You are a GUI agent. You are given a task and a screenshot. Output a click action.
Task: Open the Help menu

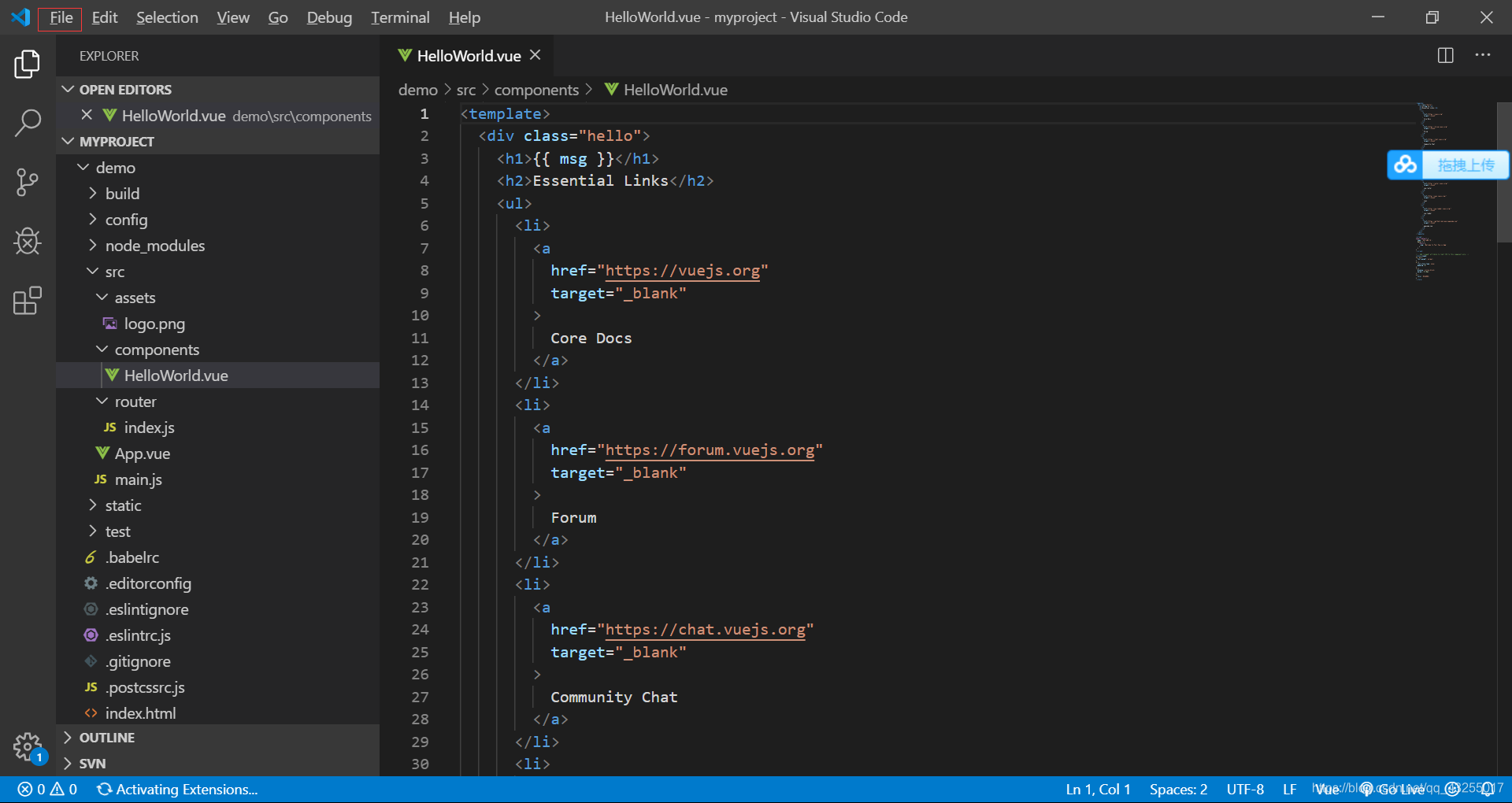465,17
